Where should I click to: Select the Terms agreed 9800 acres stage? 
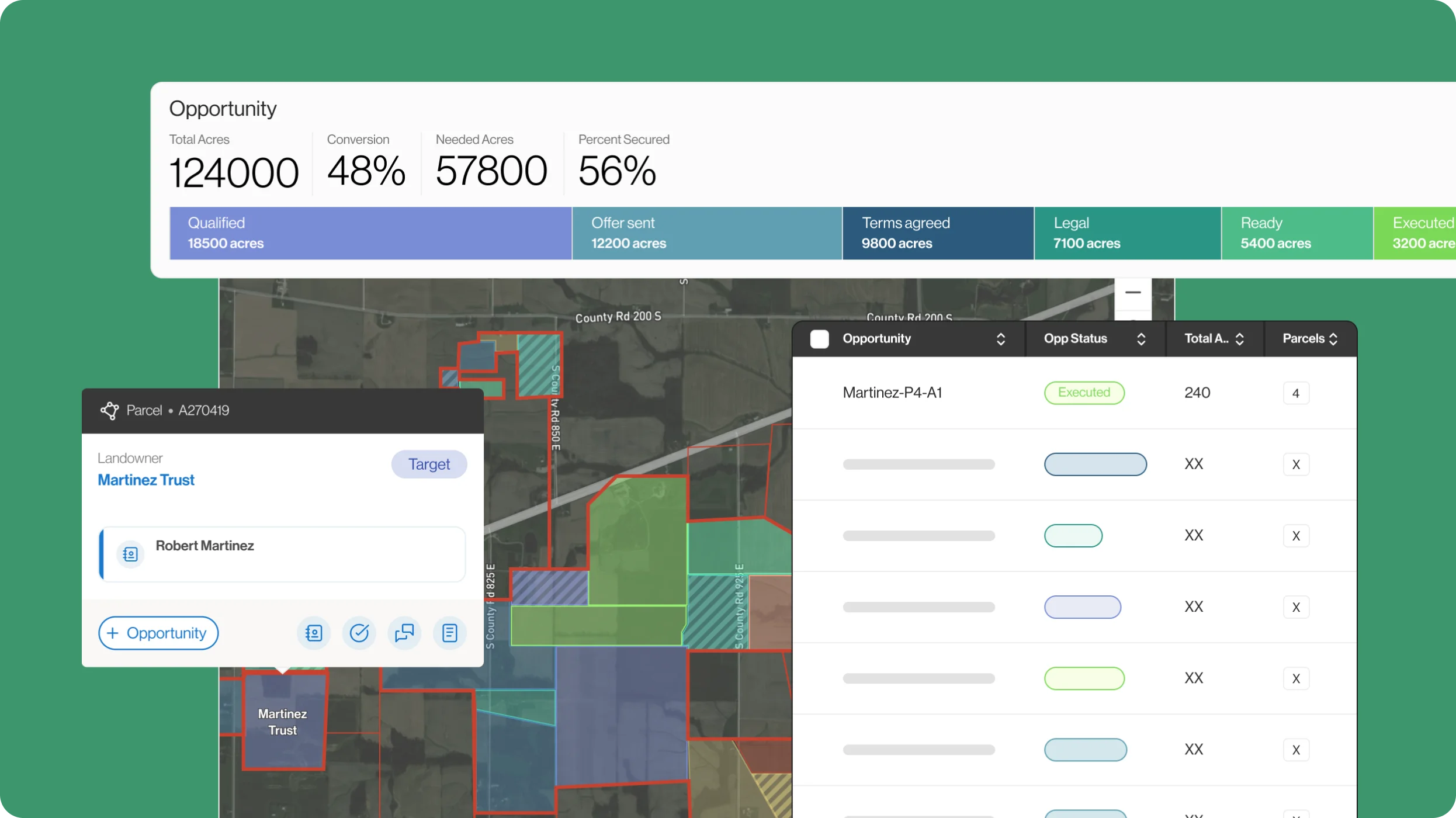[938, 233]
